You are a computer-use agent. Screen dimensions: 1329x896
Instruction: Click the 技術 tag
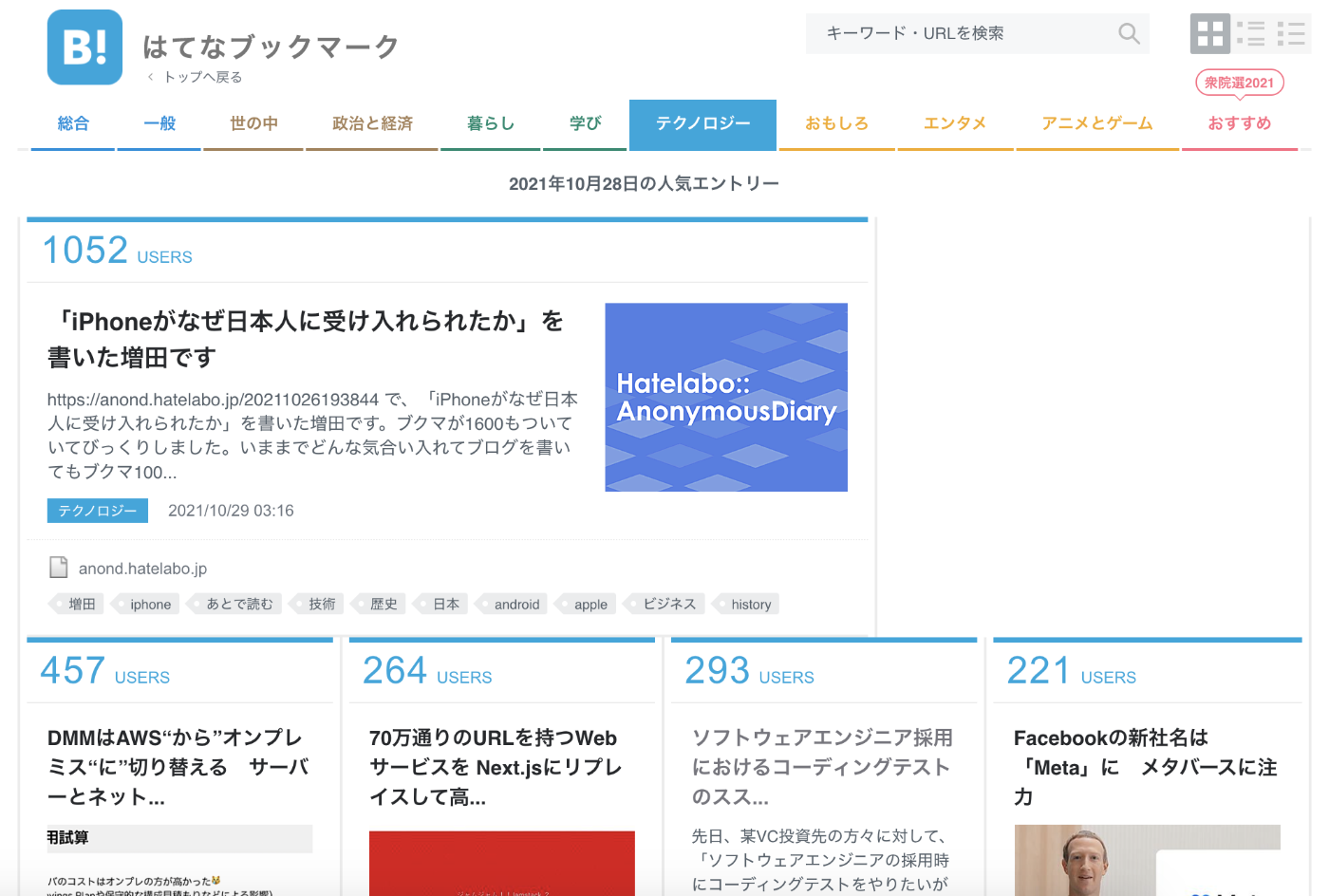(x=316, y=604)
